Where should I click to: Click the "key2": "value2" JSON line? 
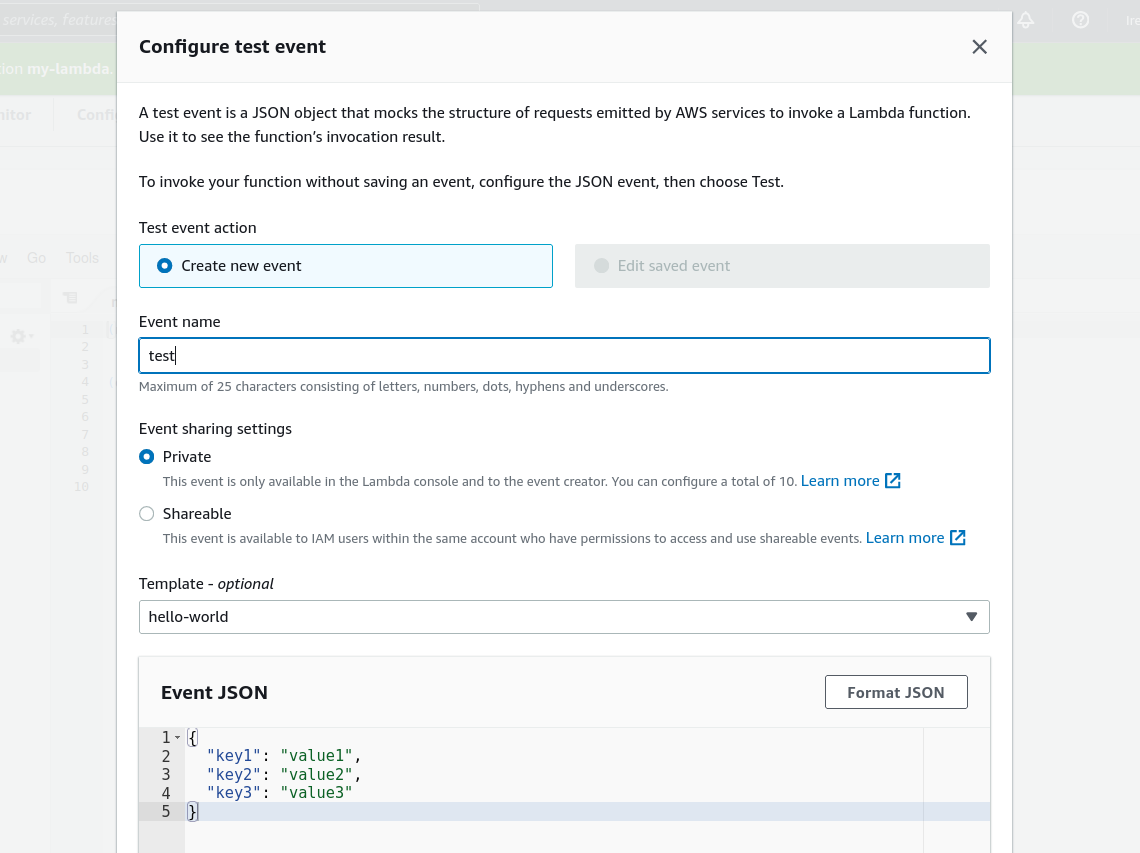point(284,774)
